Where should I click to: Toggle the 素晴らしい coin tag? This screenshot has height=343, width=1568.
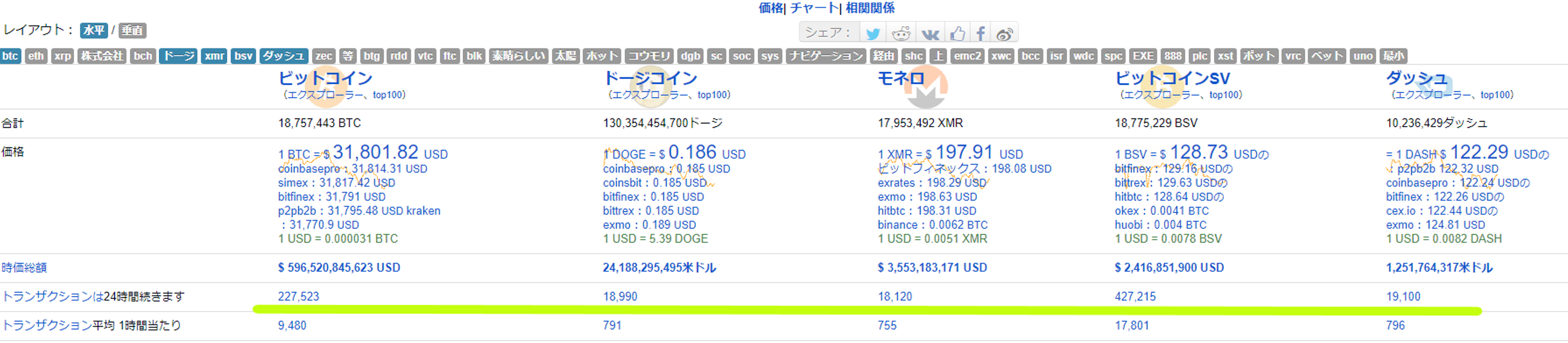pos(519,56)
